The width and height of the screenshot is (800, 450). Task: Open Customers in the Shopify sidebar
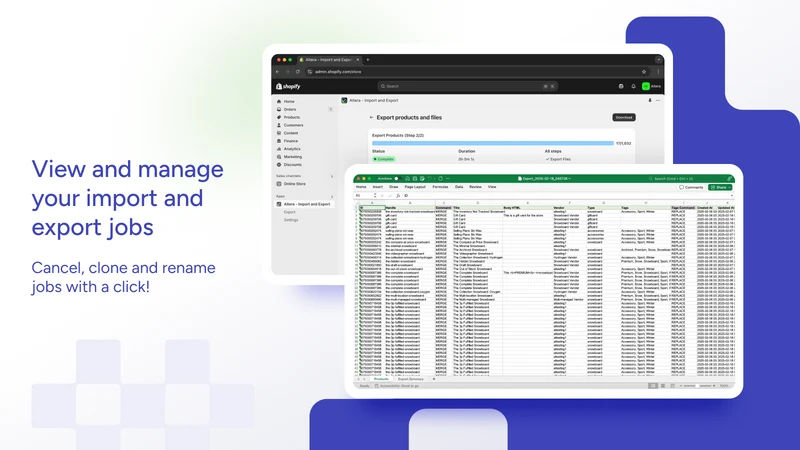click(x=293, y=125)
